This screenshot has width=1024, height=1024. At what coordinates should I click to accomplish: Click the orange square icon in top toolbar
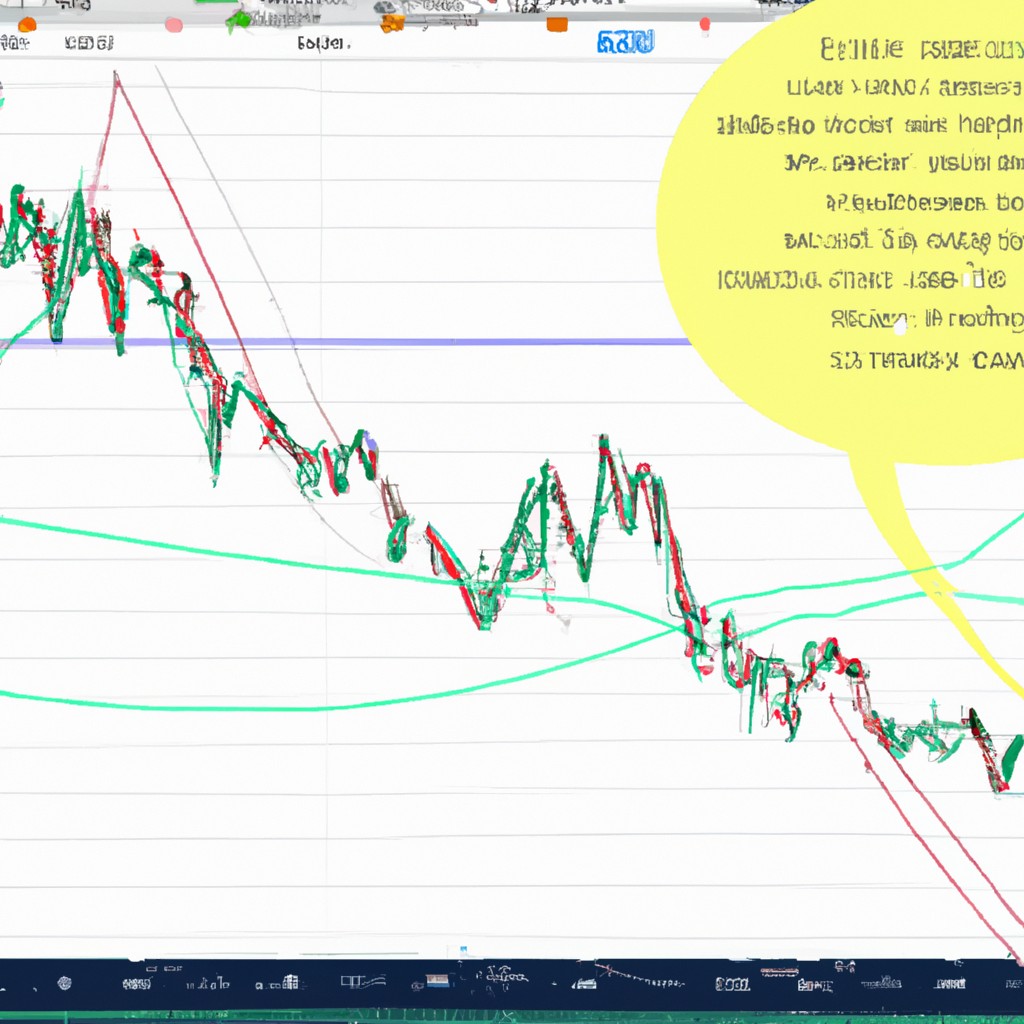pyautogui.click(x=557, y=24)
